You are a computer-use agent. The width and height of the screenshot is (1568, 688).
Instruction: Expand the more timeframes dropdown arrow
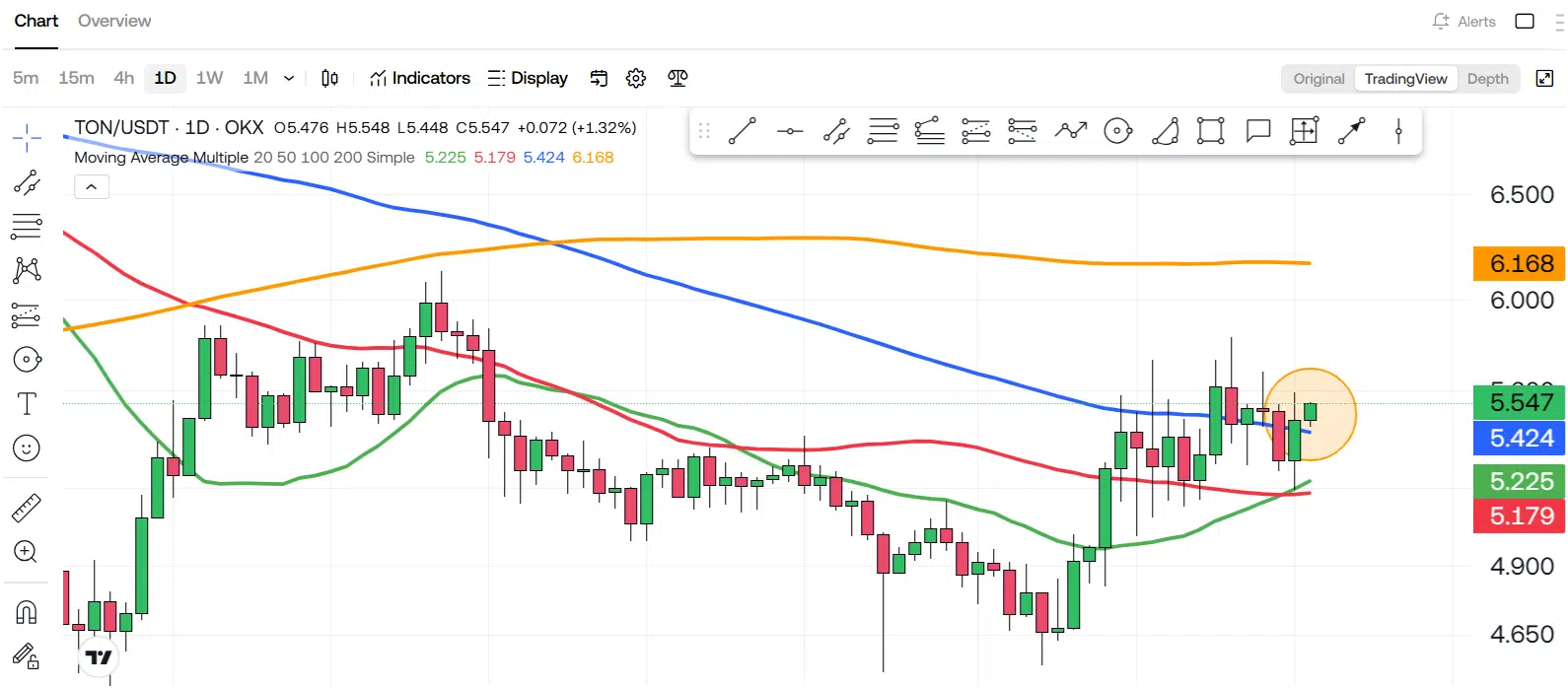click(289, 78)
